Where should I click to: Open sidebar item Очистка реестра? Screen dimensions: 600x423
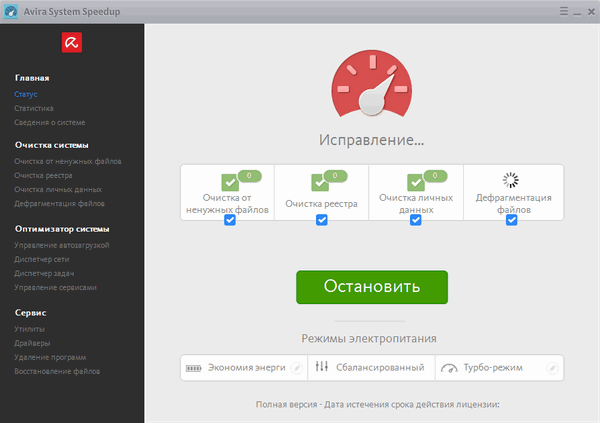point(43,175)
